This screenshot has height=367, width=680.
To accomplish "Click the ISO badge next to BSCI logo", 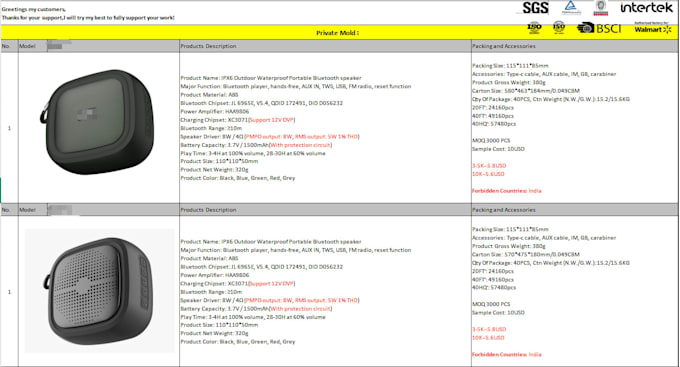I will (559, 28).
